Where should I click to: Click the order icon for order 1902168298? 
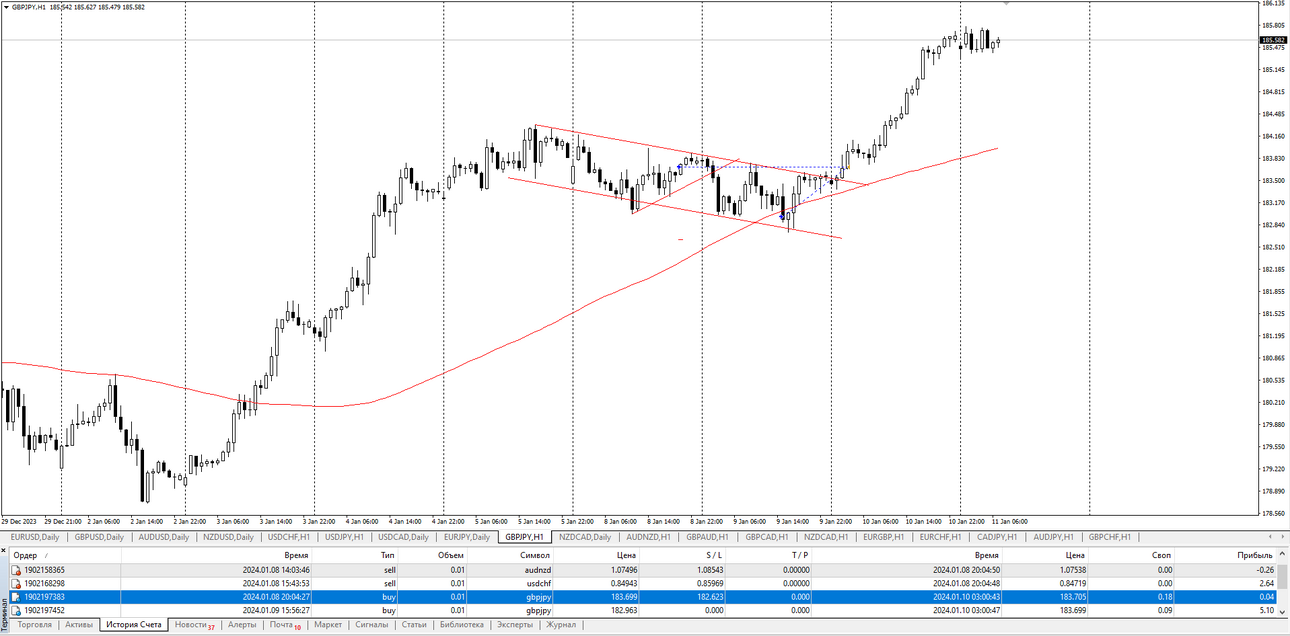coord(16,583)
